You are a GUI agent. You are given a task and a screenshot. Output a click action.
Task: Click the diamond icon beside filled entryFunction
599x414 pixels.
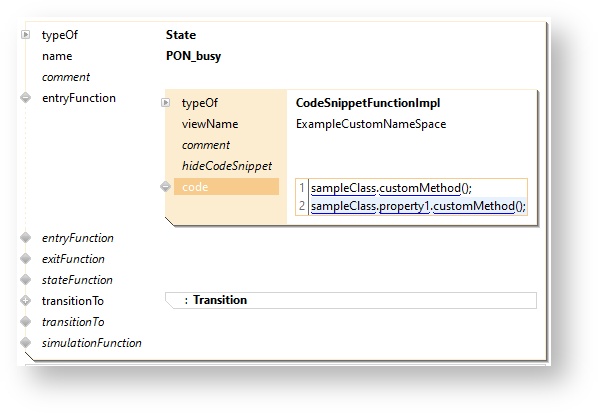point(25,98)
